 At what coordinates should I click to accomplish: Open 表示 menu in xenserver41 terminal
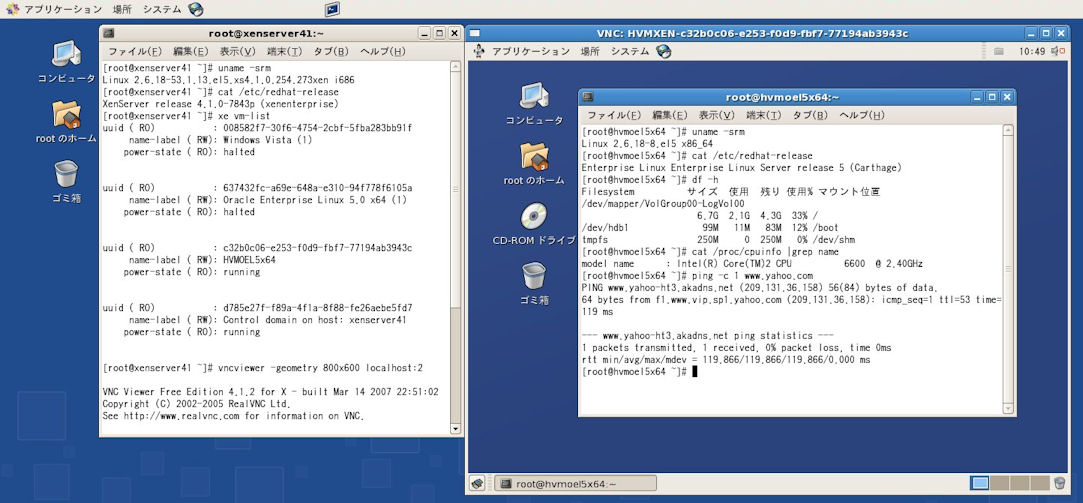pyautogui.click(x=238, y=51)
